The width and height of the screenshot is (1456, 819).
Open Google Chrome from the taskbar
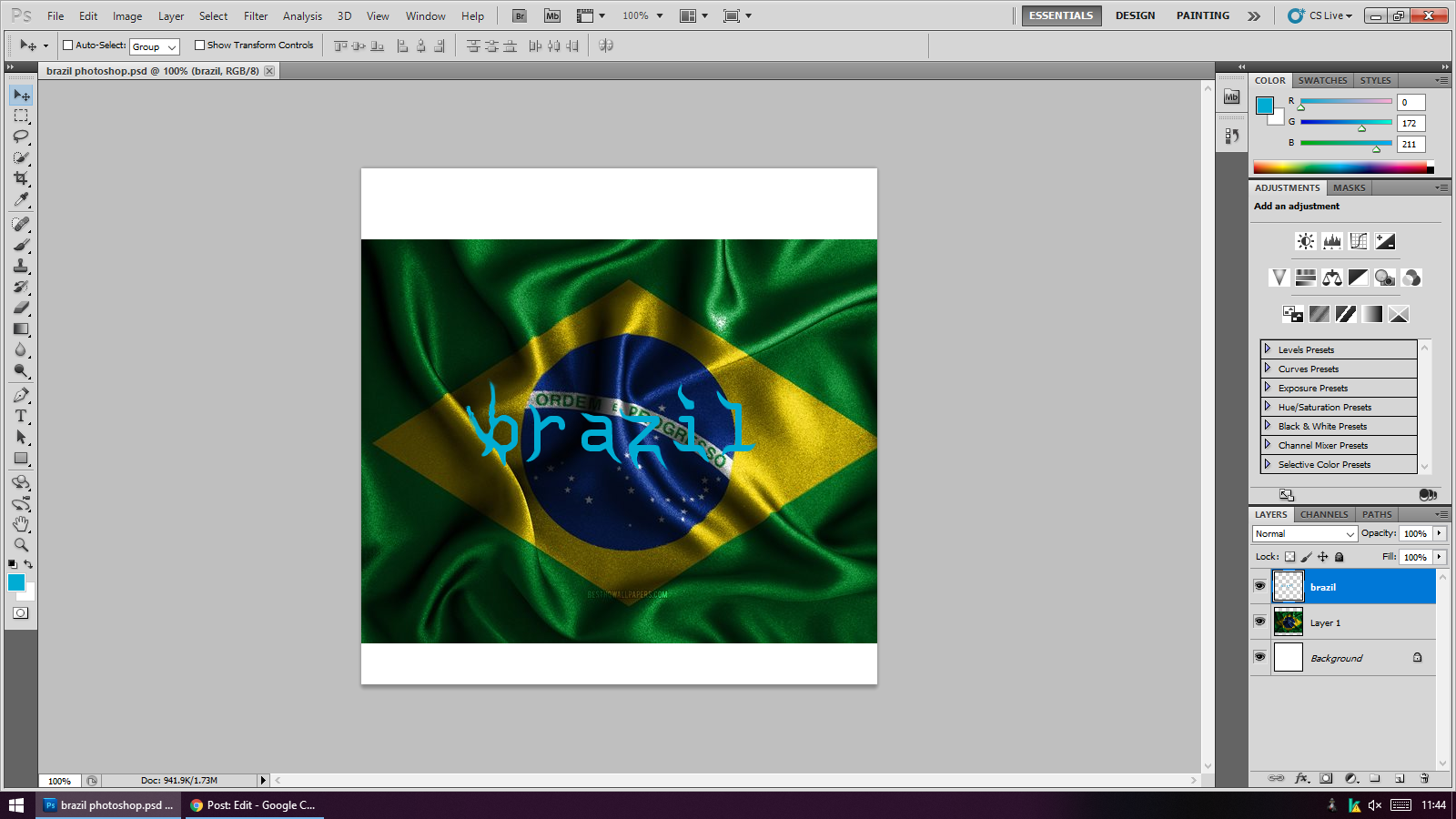click(x=254, y=805)
